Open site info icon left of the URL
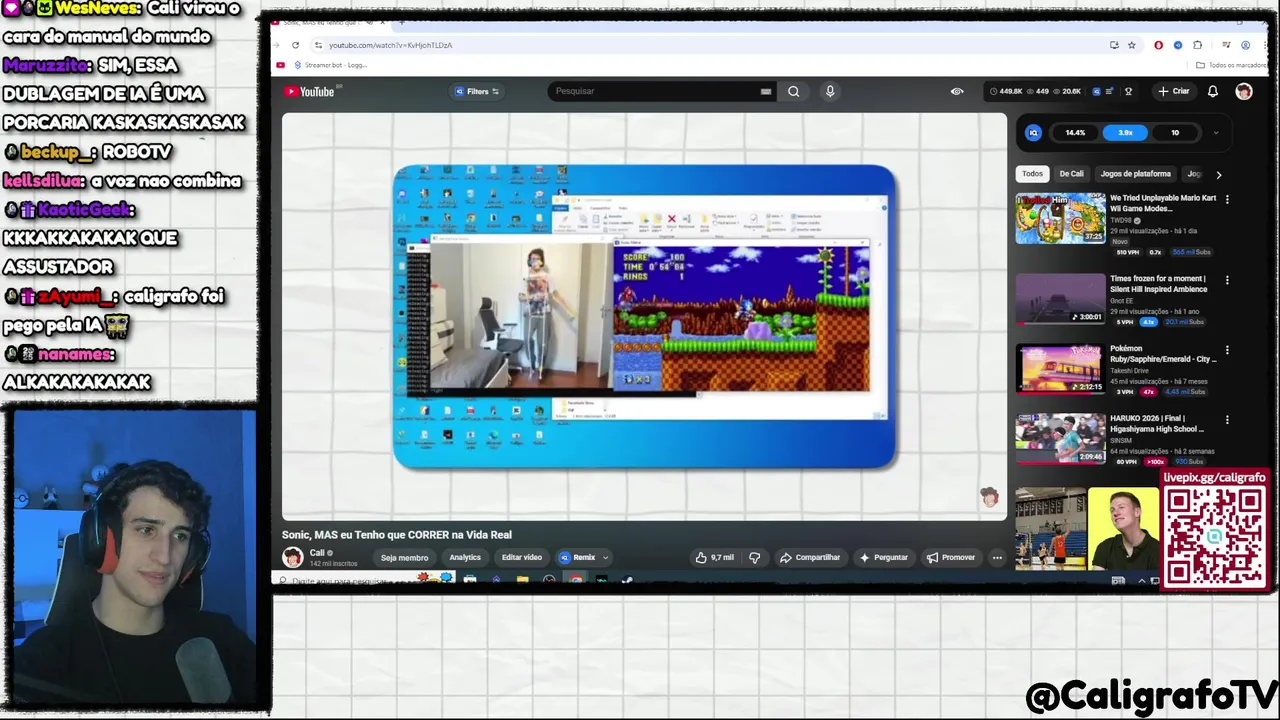The width and height of the screenshot is (1280, 720). [x=318, y=45]
